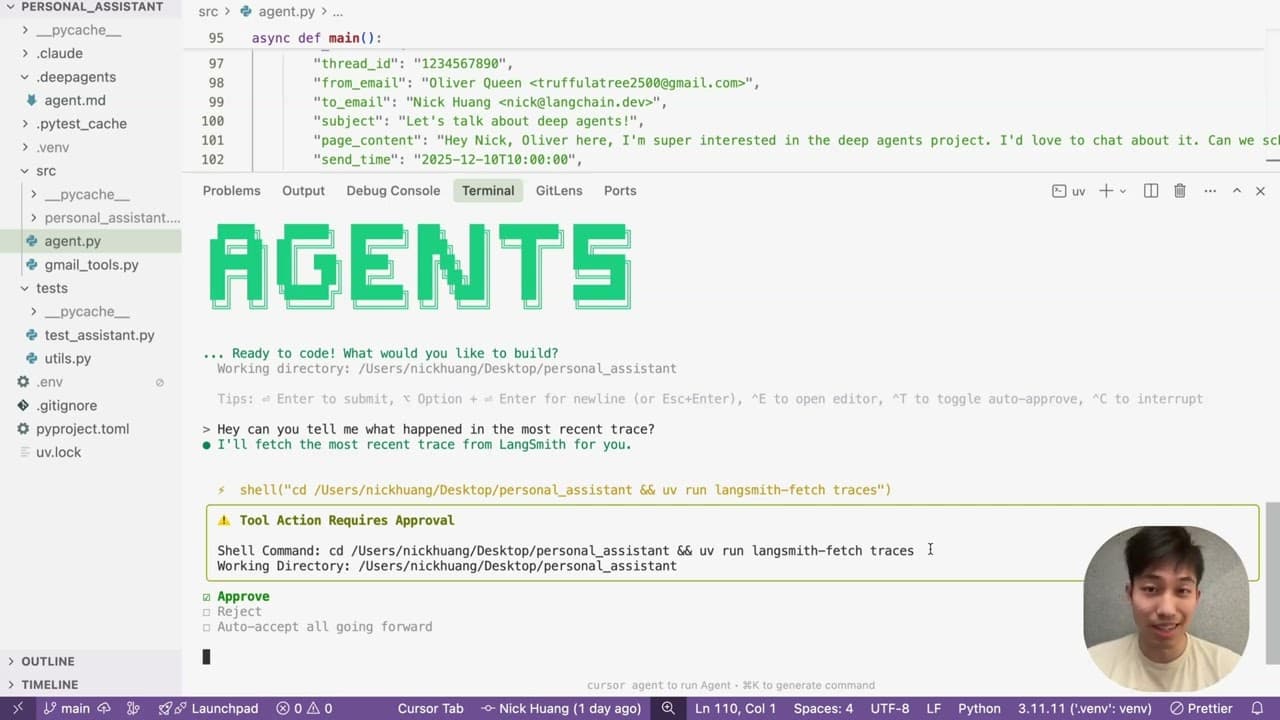The image size is (1280, 720).
Task: Open the GitLens panel tab
Action: [558, 190]
